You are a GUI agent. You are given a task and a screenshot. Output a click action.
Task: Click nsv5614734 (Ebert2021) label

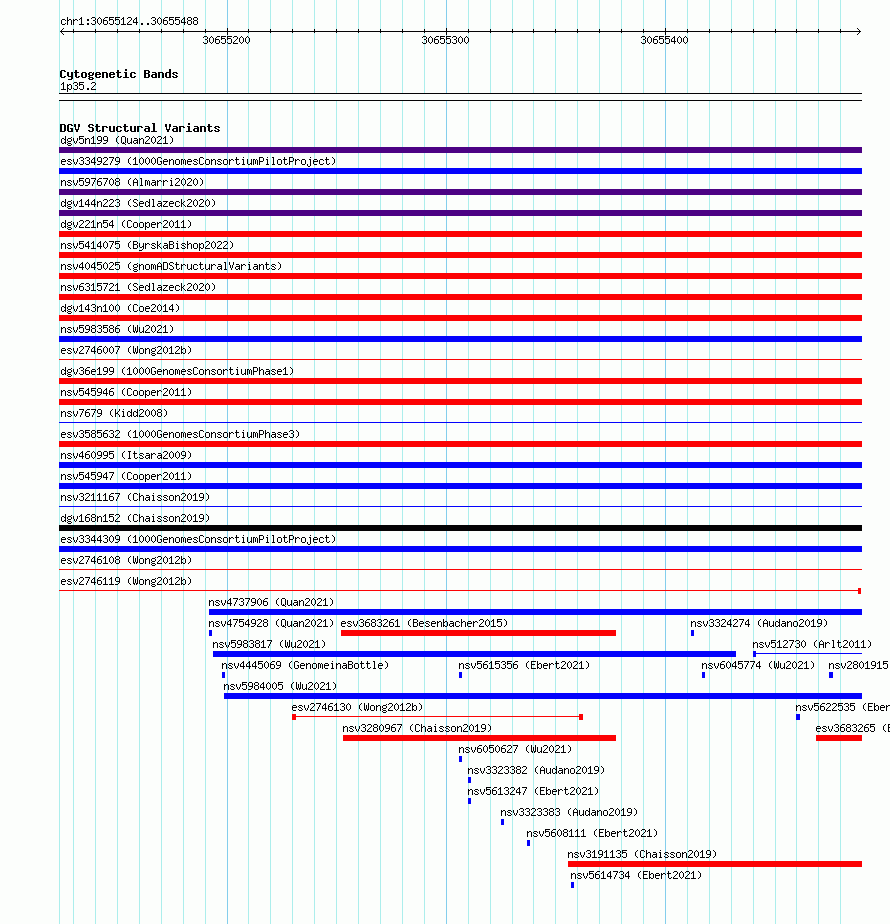click(x=637, y=876)
